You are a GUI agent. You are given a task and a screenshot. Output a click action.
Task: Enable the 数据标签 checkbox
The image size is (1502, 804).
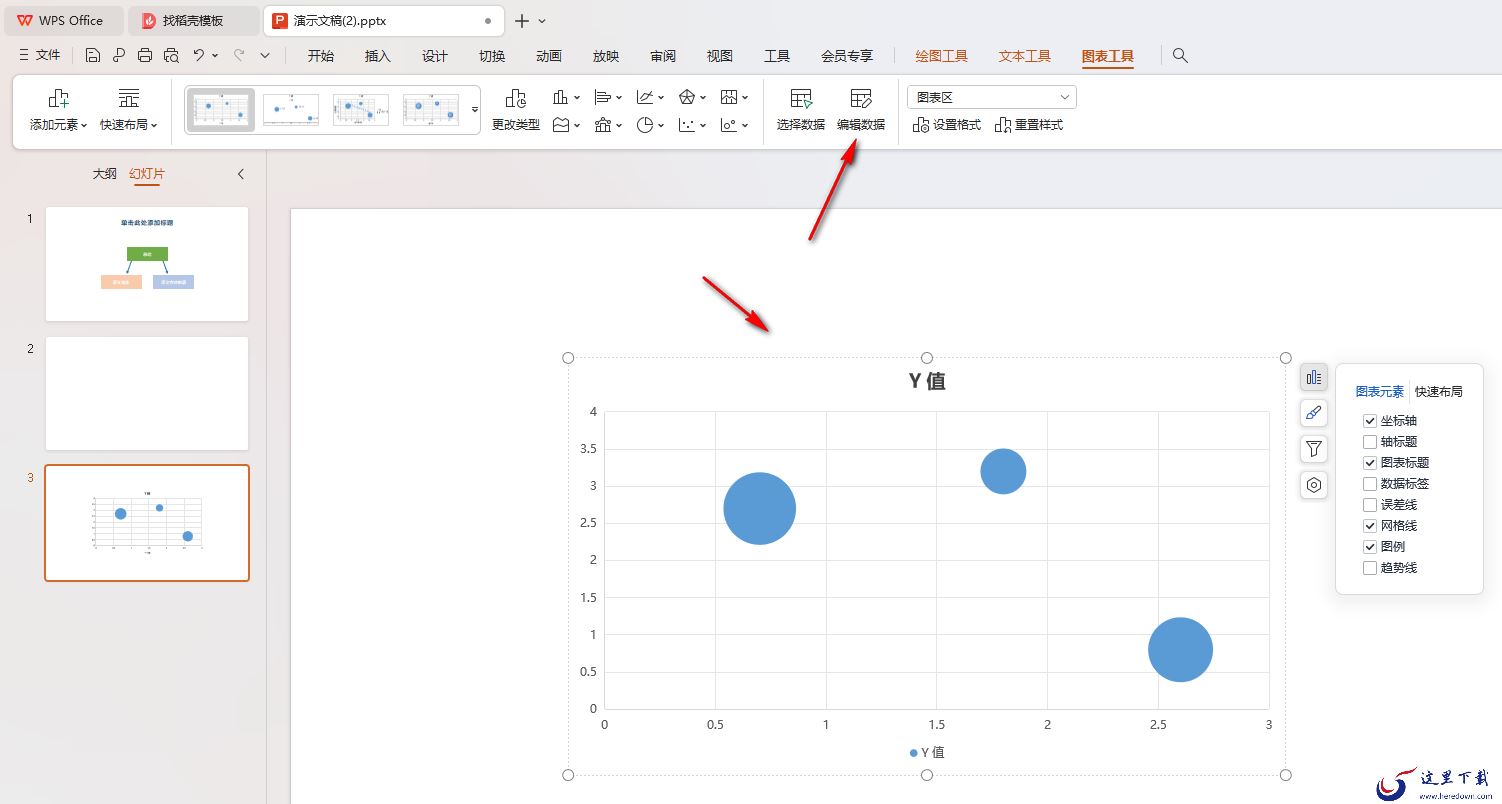(x=1370, y=484)
